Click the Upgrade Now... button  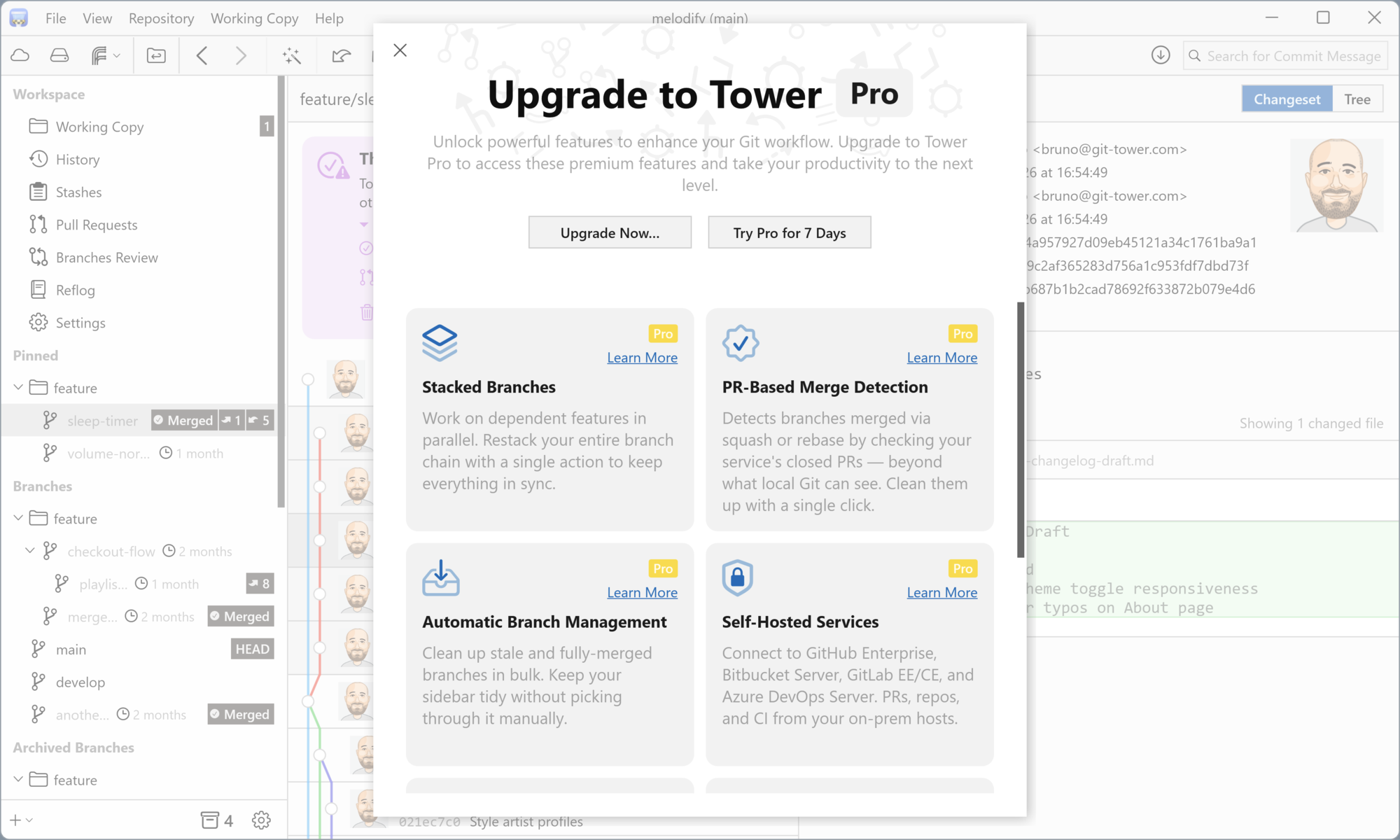coord(610,232)
